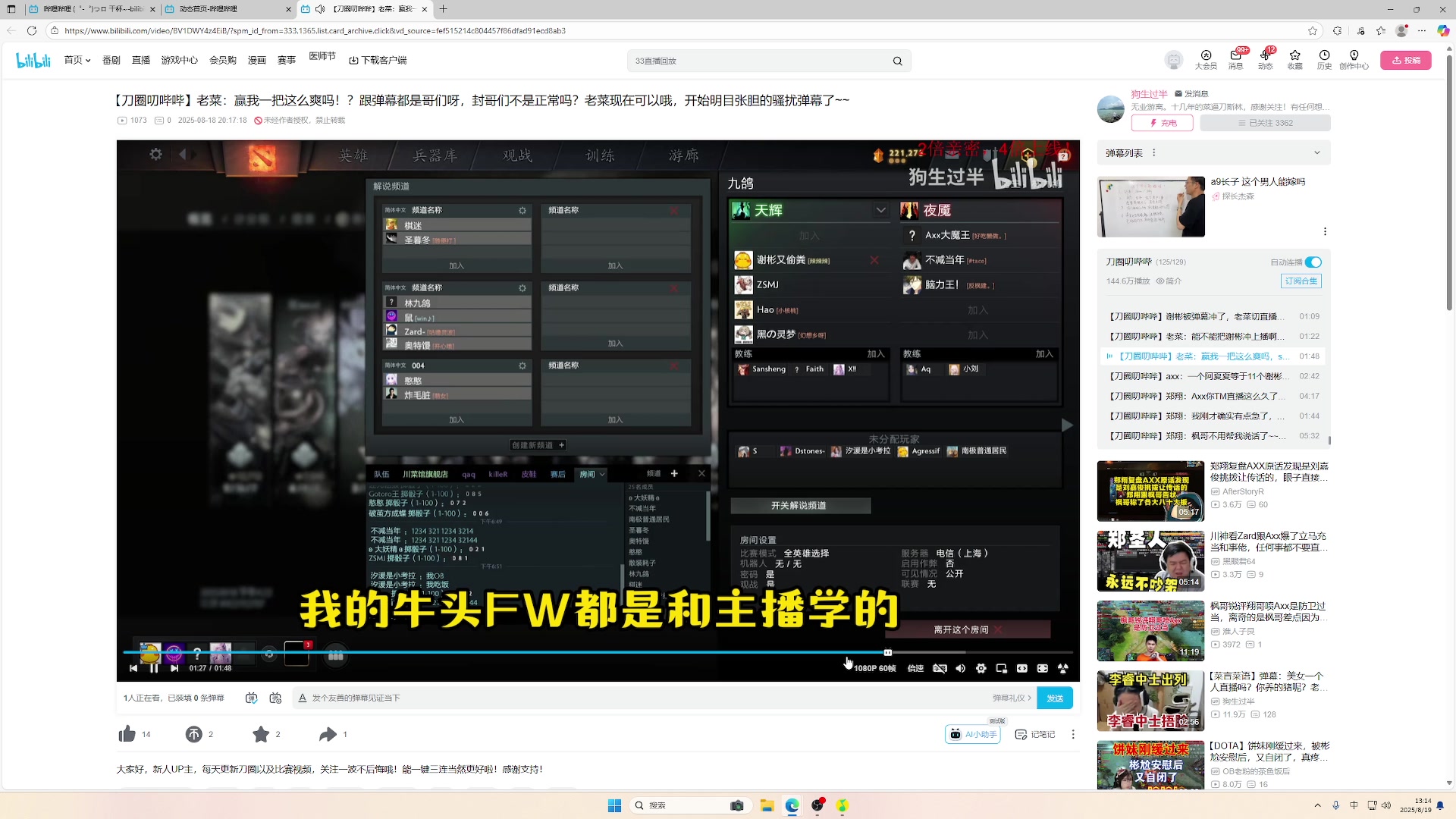
Task: Play playlist item 谢彬被弹幕冲了 (01:09)
Action: click(1213, 316)
